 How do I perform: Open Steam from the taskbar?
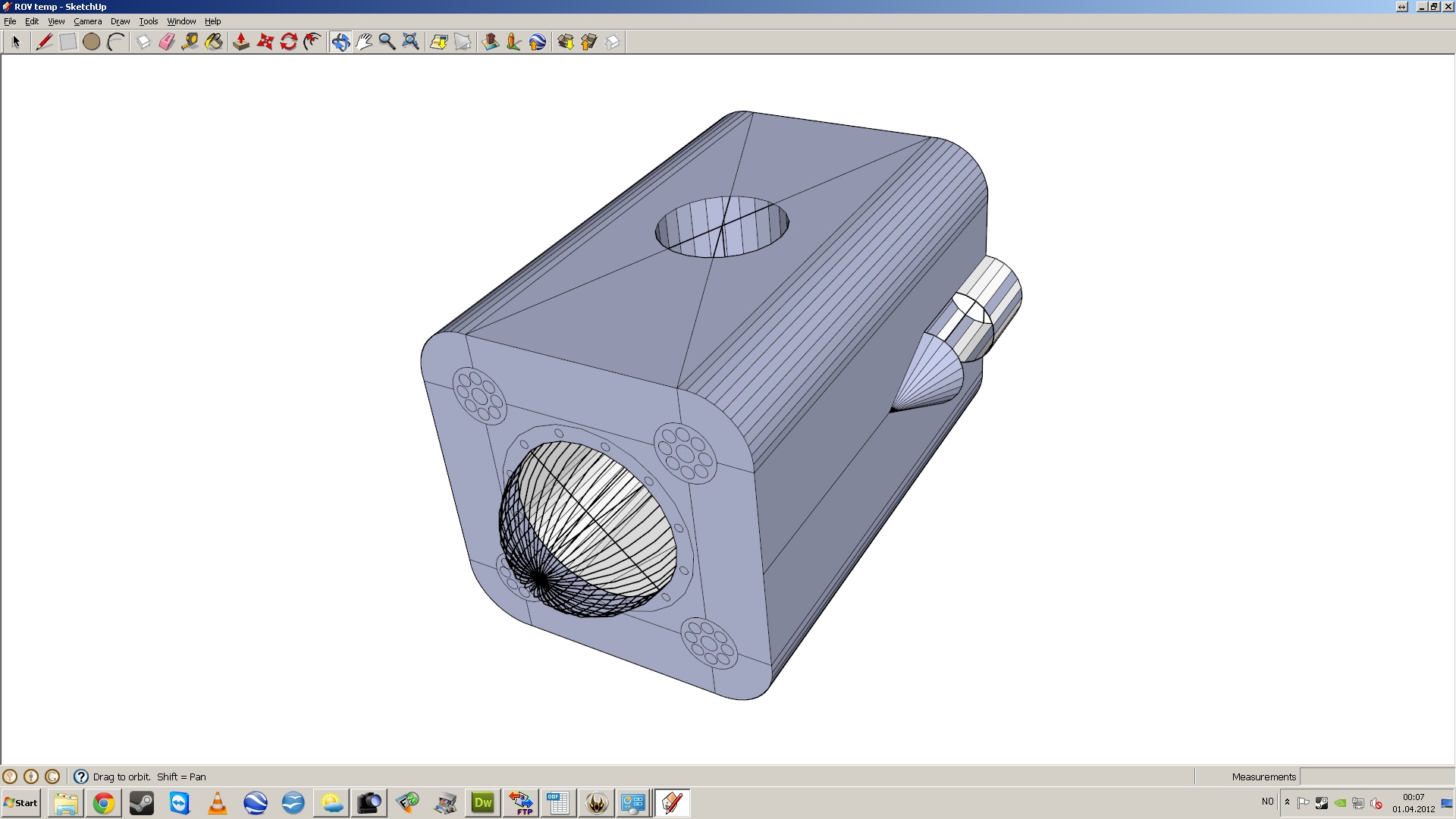pyautogui.click(x=142, y=803)
